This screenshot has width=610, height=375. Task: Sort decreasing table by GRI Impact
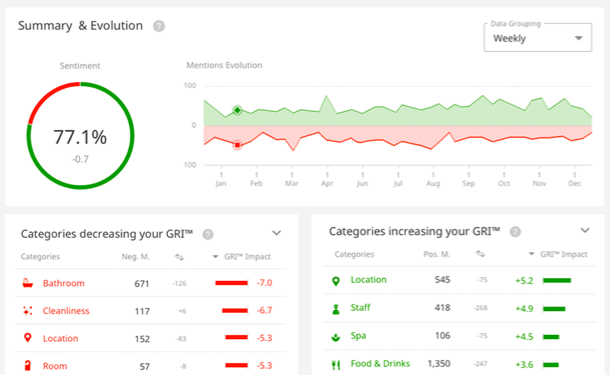tap(242, 256)
